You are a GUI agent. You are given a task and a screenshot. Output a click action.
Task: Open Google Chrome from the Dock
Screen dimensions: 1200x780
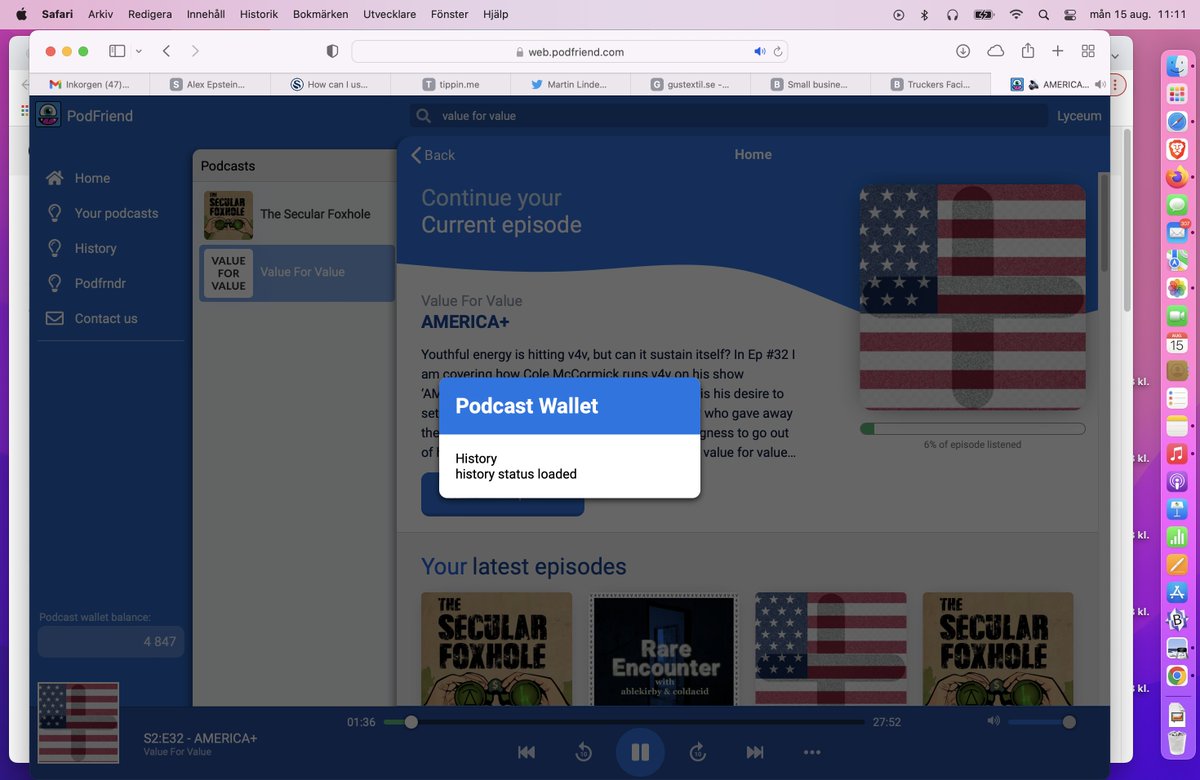coord(1176,675)
